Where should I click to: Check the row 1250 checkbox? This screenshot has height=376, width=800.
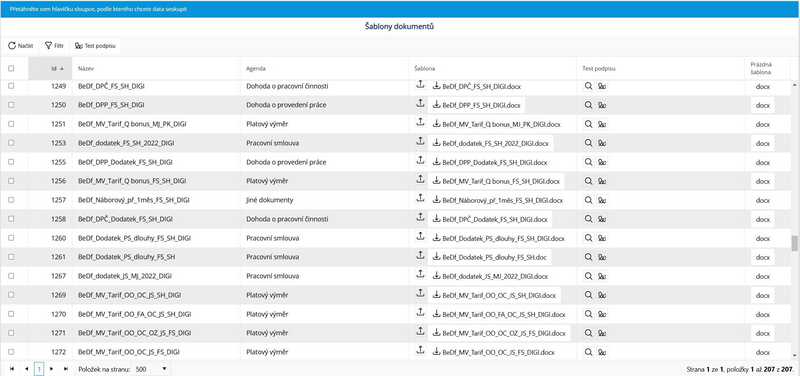(11, 105)
